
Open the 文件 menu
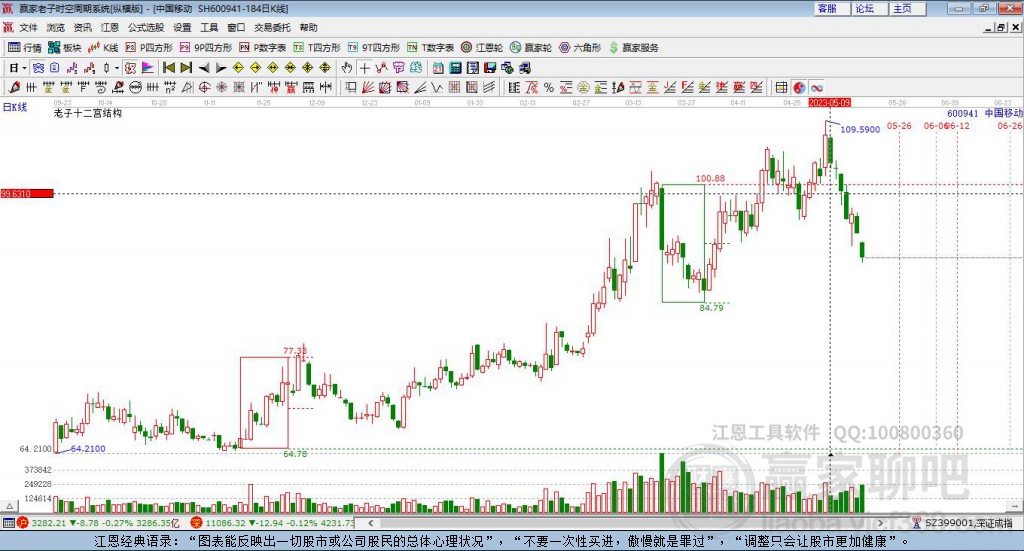pos(28,27)
